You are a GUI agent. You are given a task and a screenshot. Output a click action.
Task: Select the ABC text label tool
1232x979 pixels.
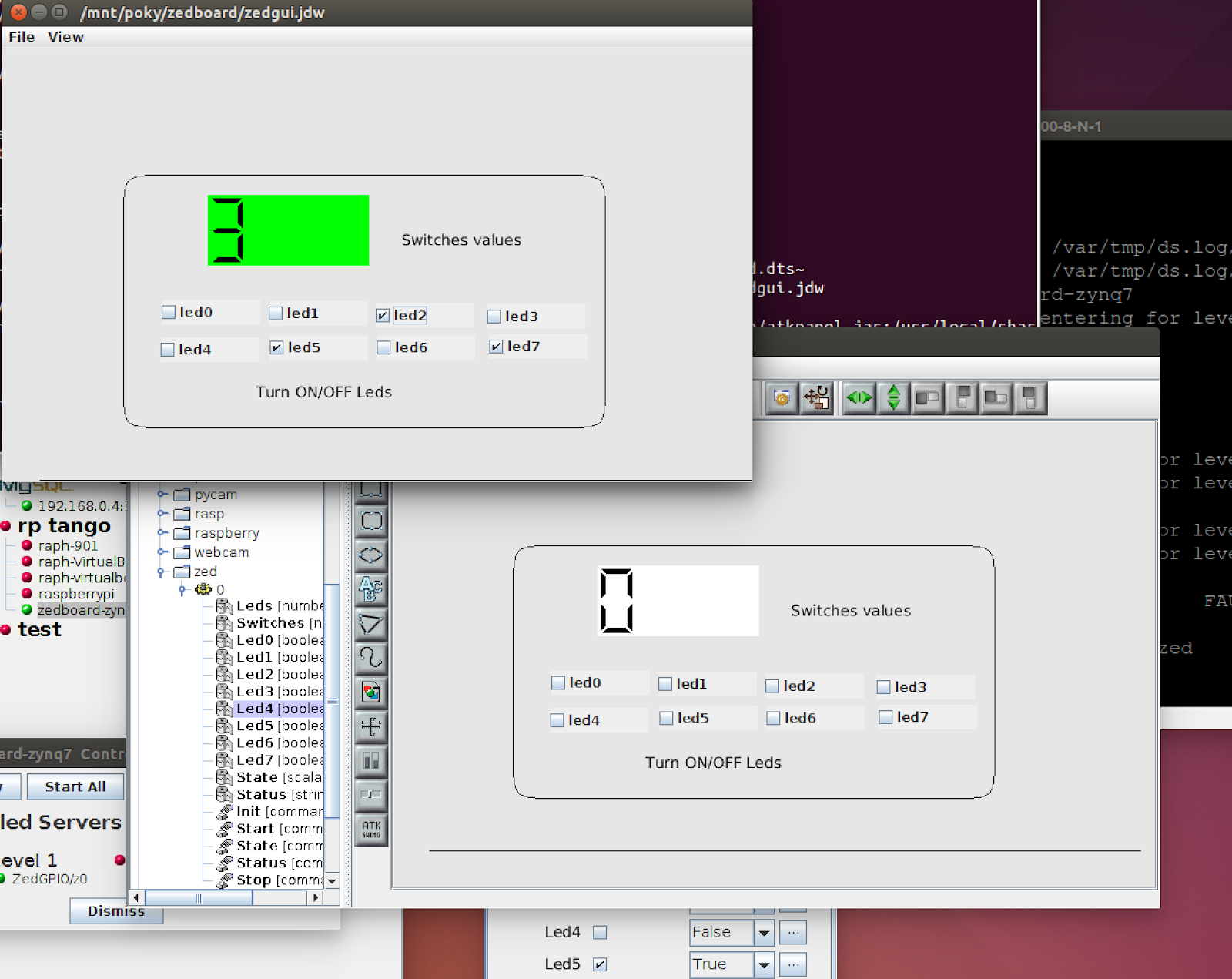click(x=371, y=589)
